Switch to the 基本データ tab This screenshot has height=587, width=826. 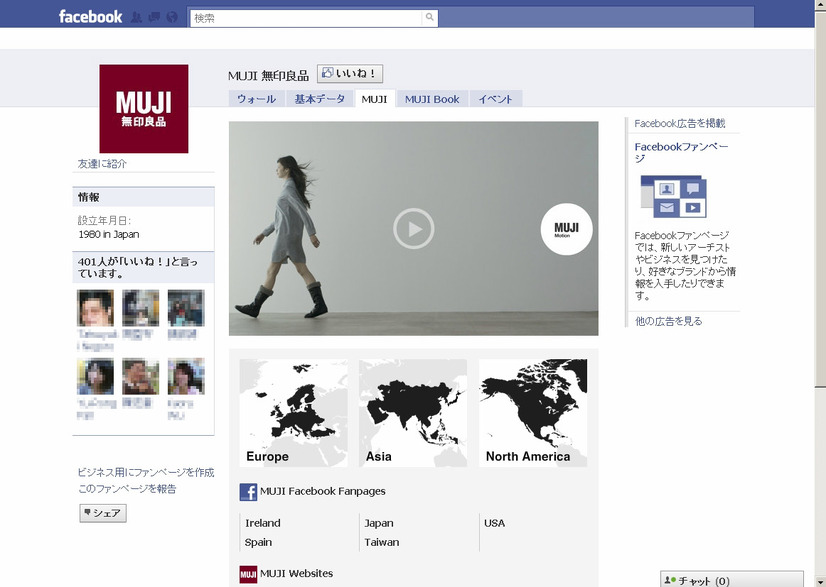click(320, 99)
